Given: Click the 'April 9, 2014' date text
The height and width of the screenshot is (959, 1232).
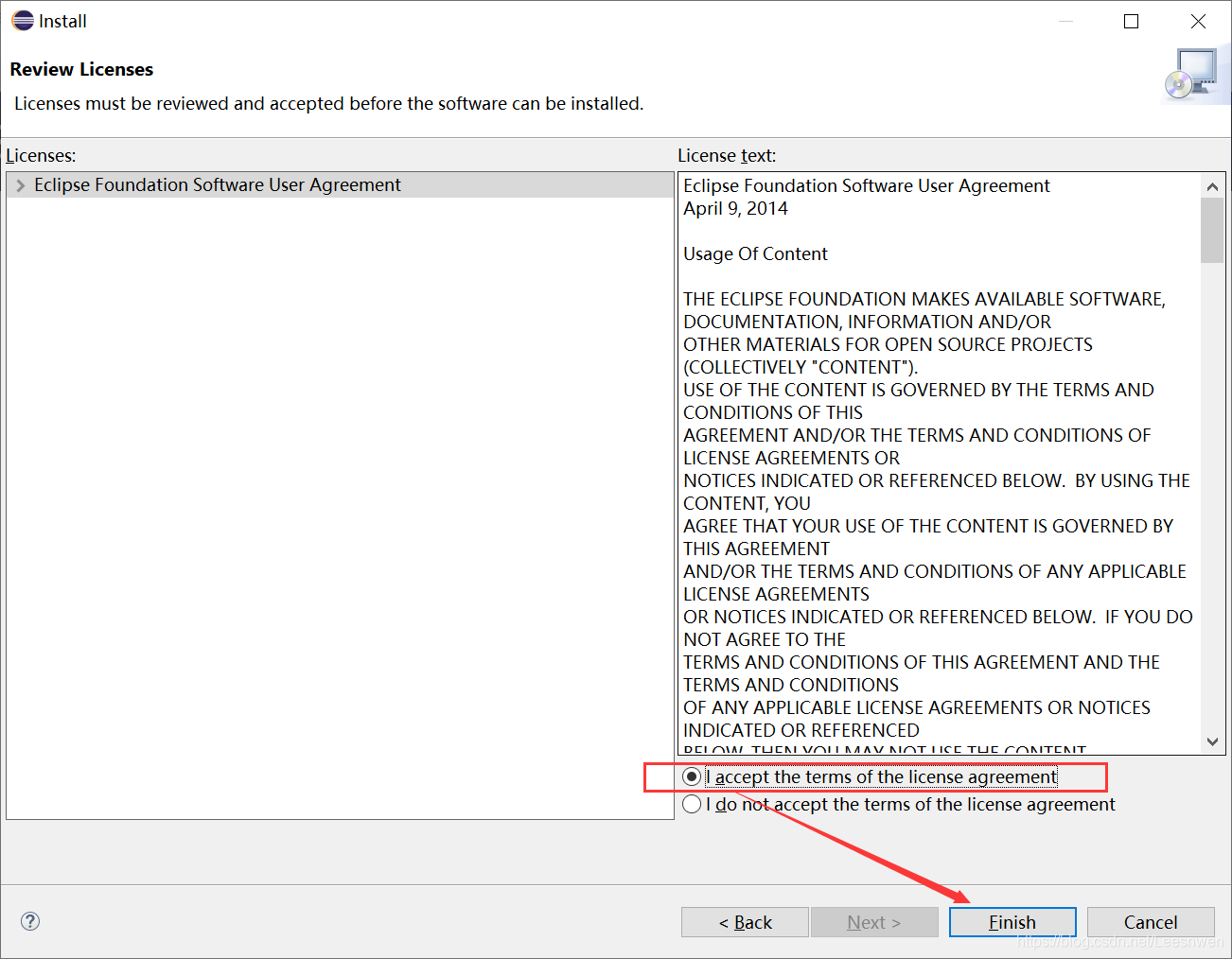Looking at the screenshot, I should (x=735, y=209).
